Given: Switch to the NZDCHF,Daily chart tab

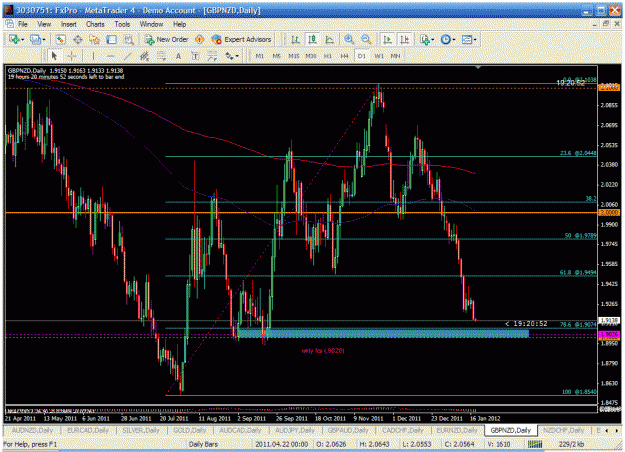Looking at the screenshot, I should (x=563, y=430).
